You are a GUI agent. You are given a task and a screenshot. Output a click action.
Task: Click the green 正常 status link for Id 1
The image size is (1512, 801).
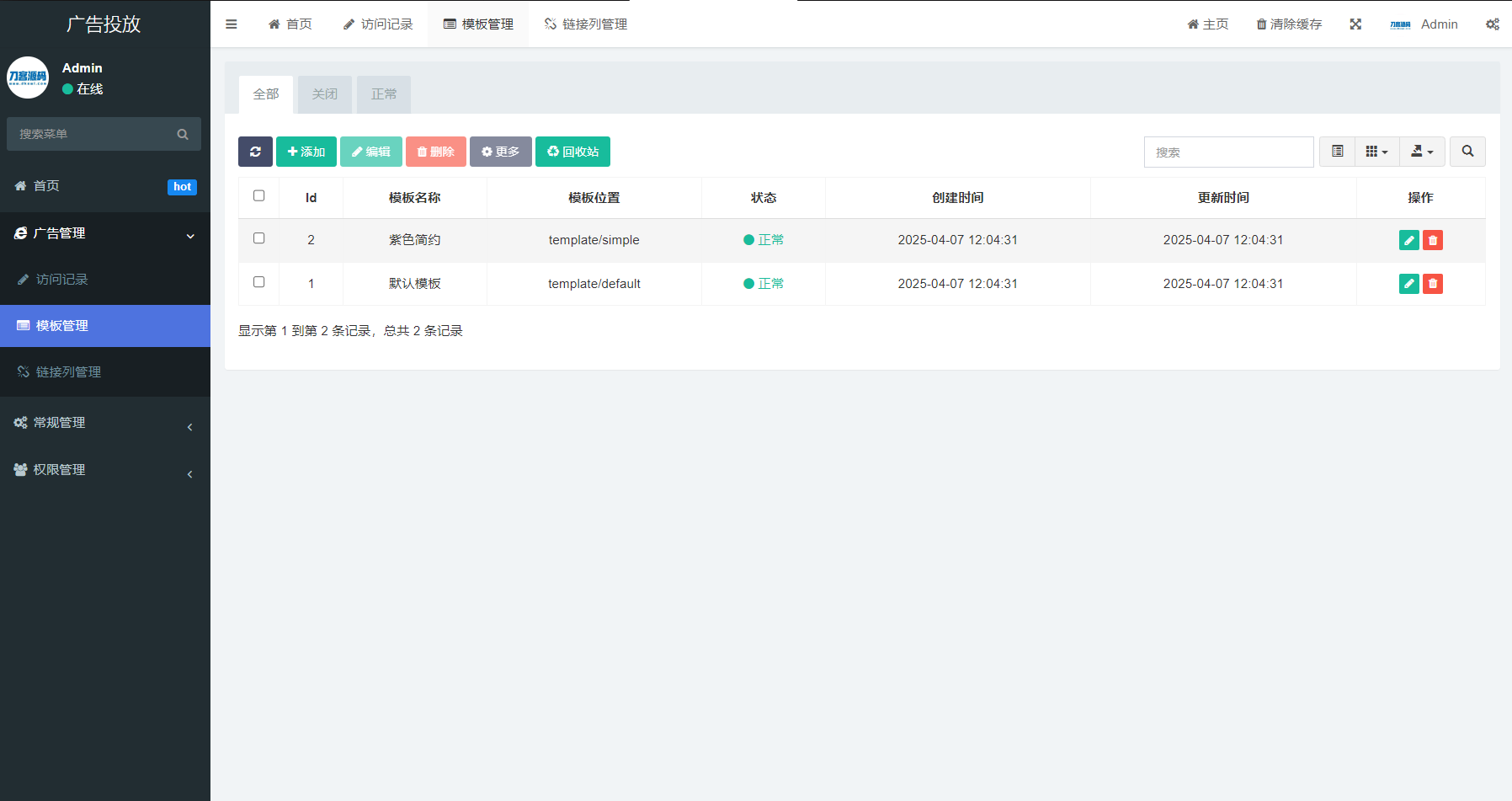coord(769,284)
